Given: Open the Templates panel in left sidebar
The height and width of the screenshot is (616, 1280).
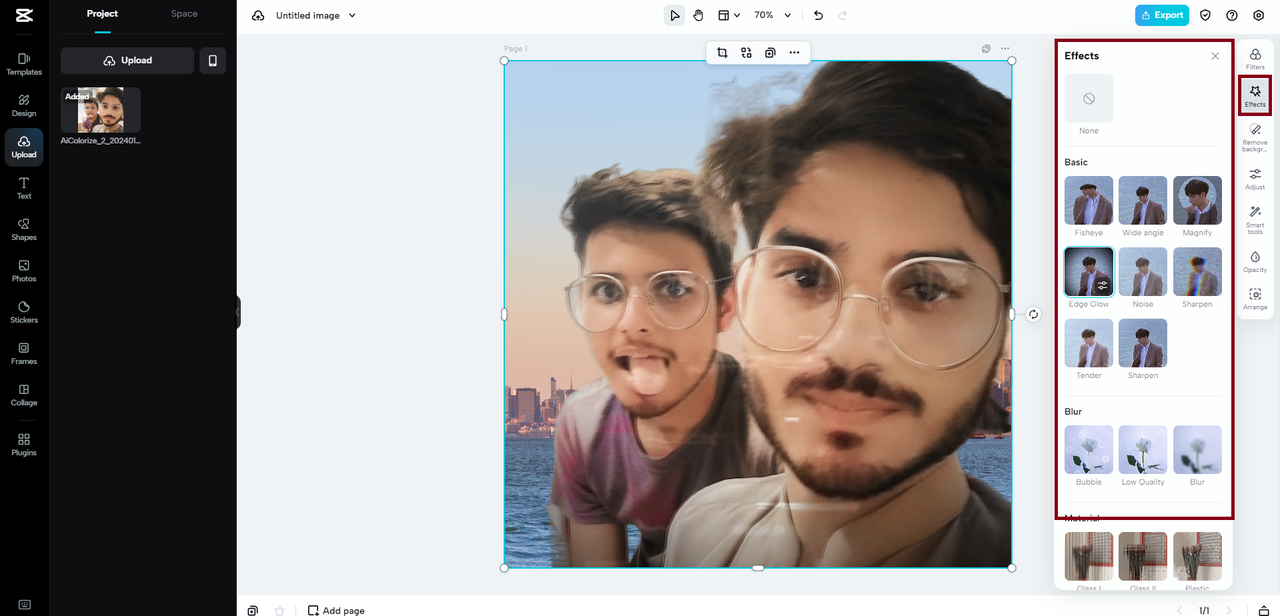Looking at the screenshot, I should [24, 64].
